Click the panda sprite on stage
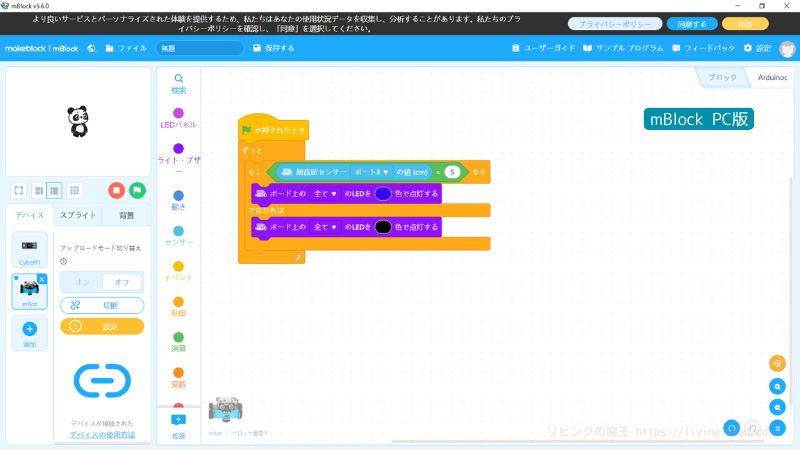This screenshot has width=800, height=450. coord(78,121)
